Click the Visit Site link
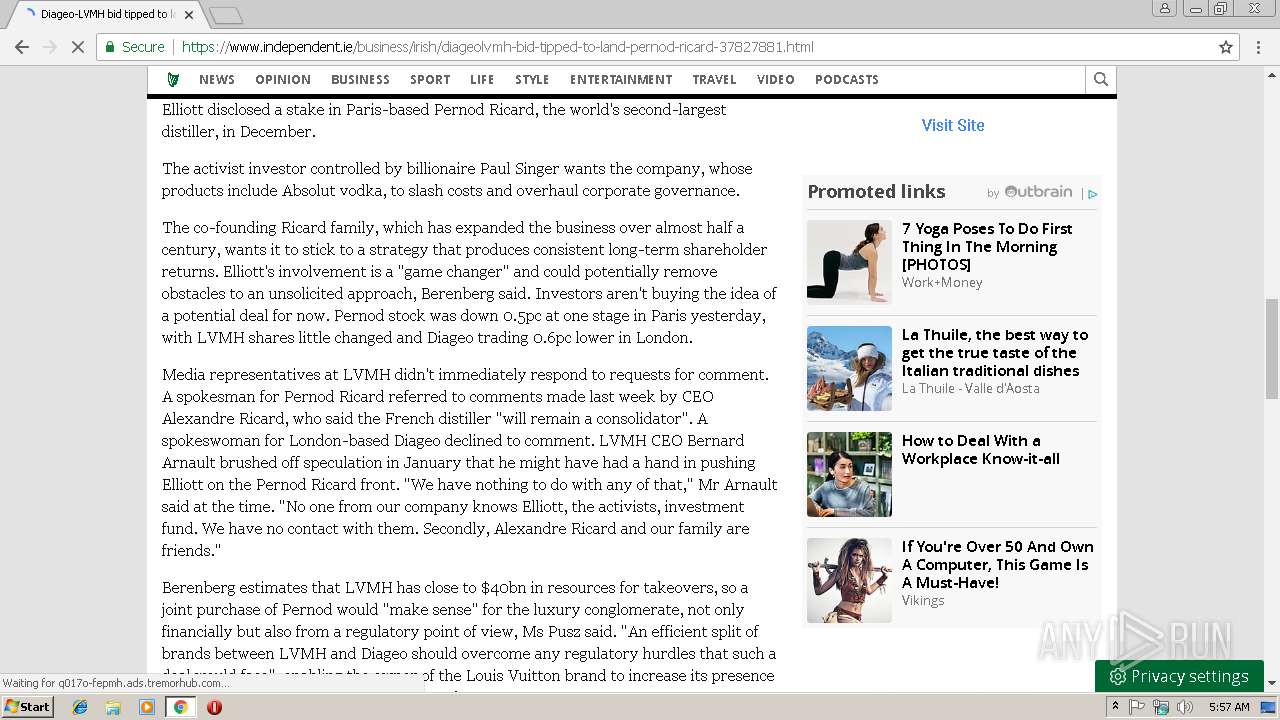This screenshot has width=1280, height=720. (x=953, y=125)
